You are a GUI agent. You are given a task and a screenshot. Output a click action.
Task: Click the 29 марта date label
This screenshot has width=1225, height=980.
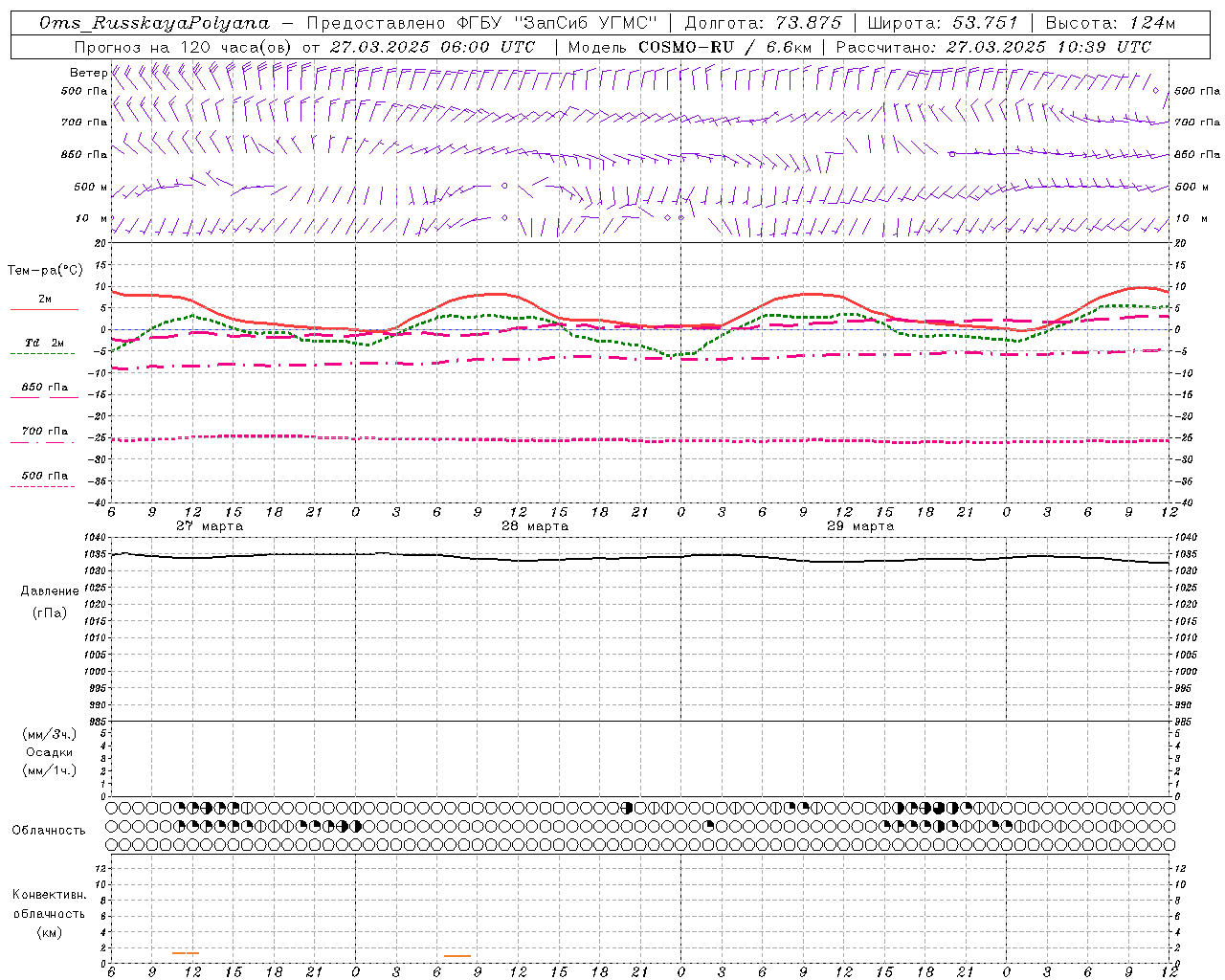(x=860, y=526)
